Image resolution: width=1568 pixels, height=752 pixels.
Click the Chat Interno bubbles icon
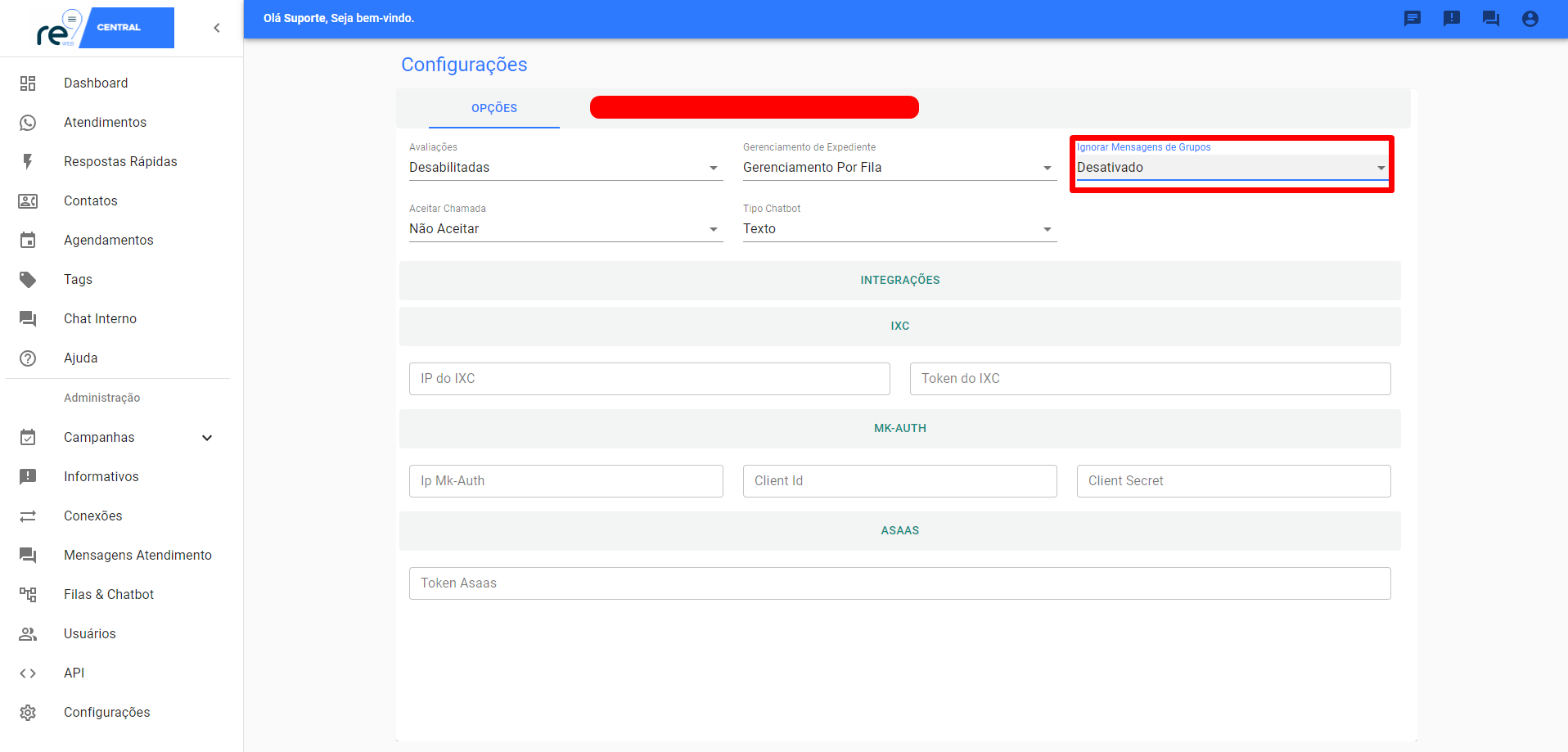28,319
